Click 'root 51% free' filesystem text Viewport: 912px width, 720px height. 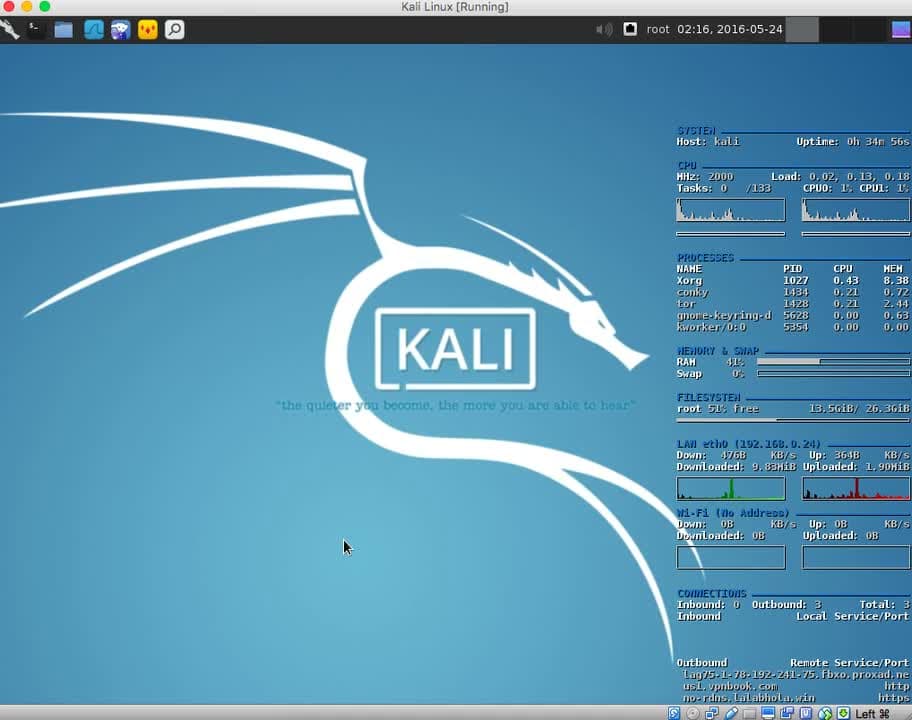[718, 408]
